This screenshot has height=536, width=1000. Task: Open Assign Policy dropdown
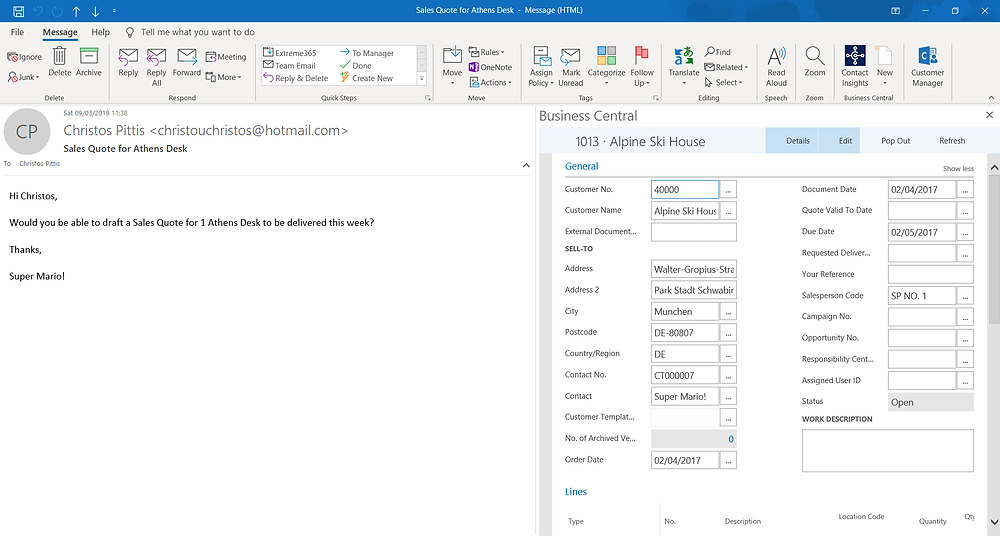click(541, 67)
